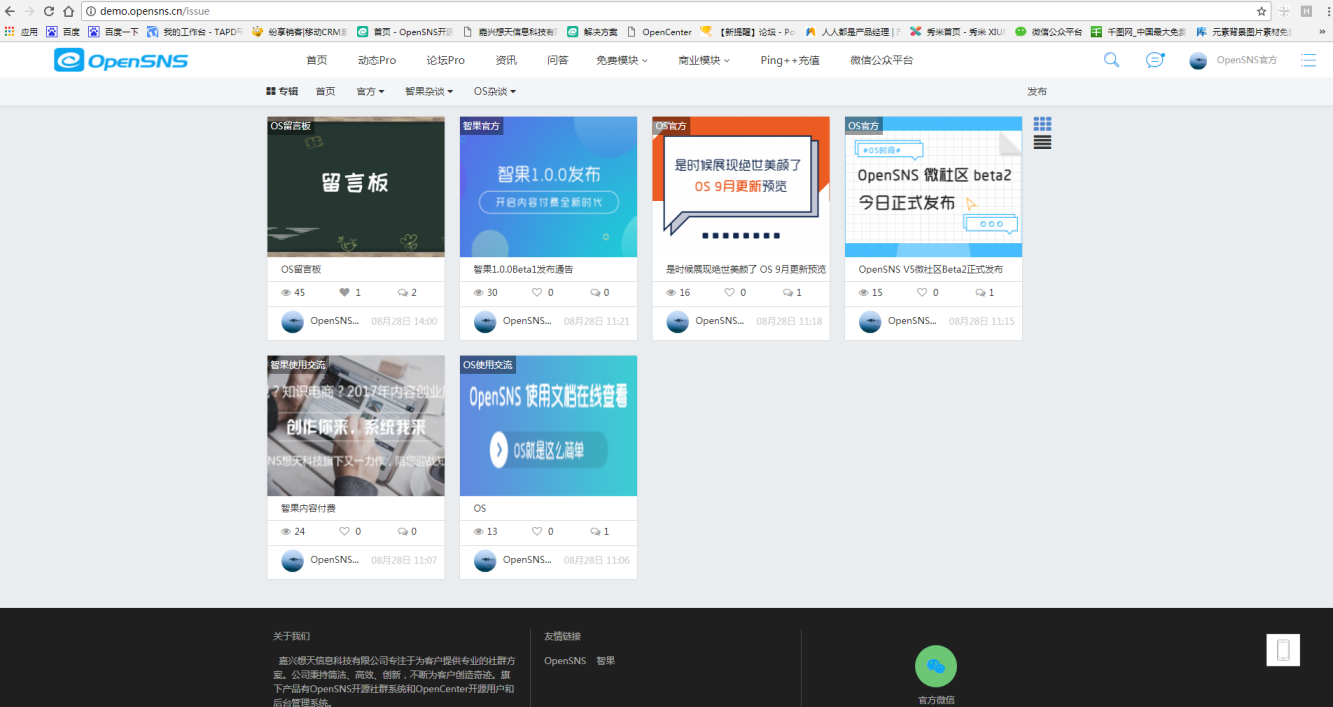Switch to list view layout icon

point(1042,142)
